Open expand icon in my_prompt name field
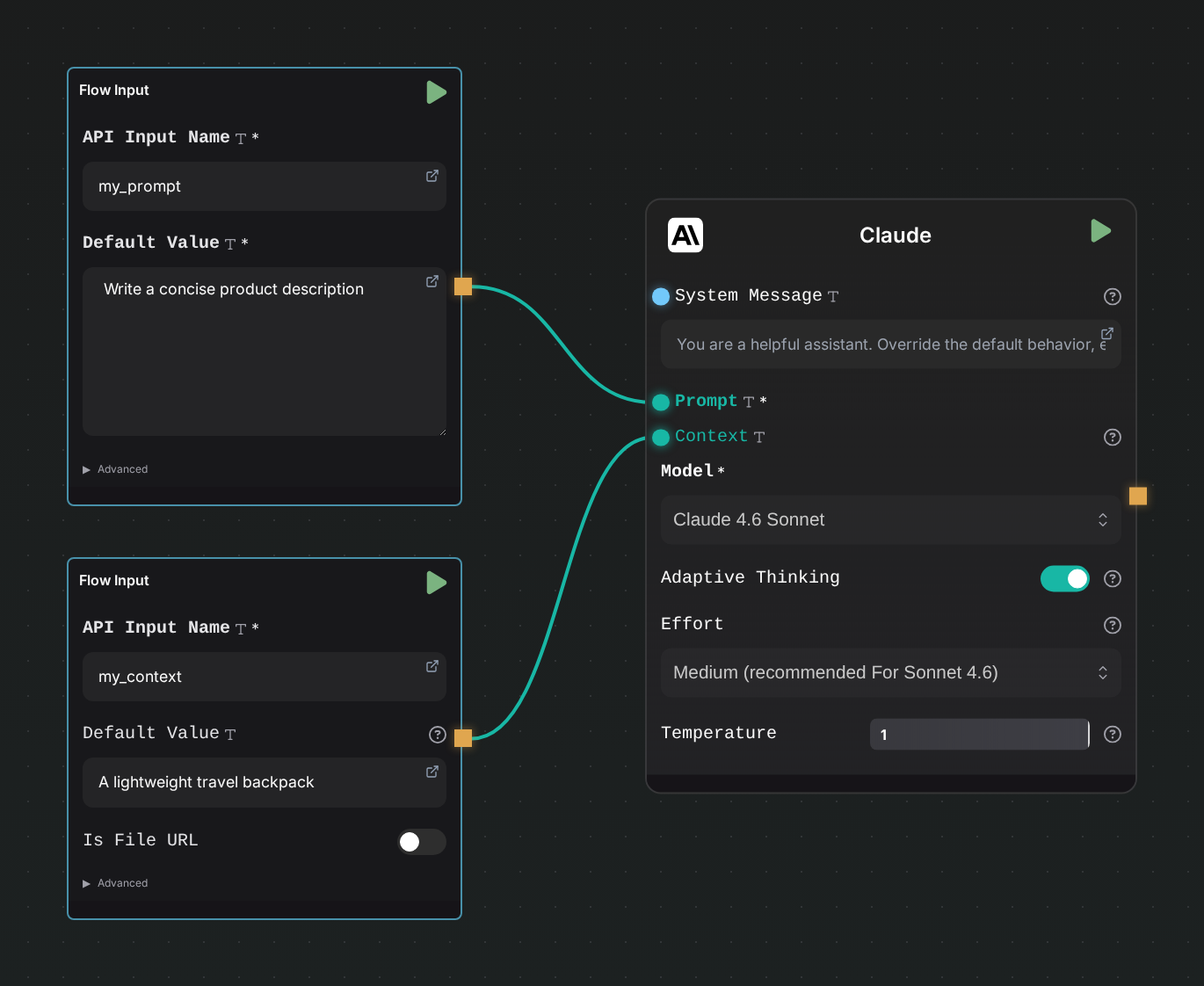 tap(432, 176)
